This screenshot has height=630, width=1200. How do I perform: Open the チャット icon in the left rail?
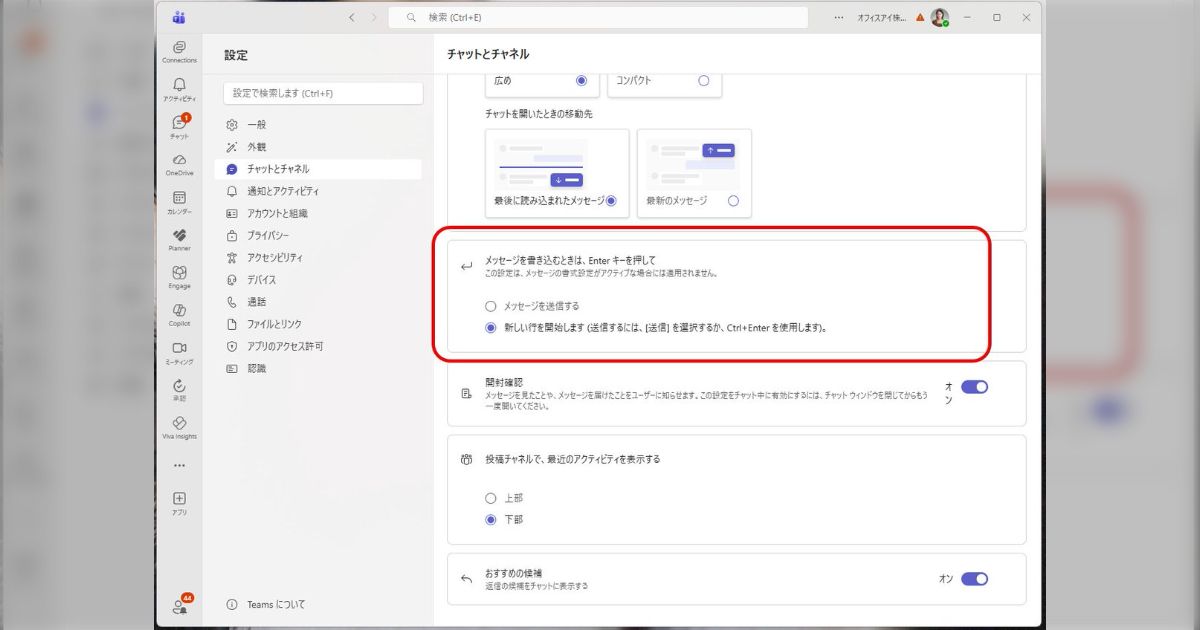tap(180, 122)
